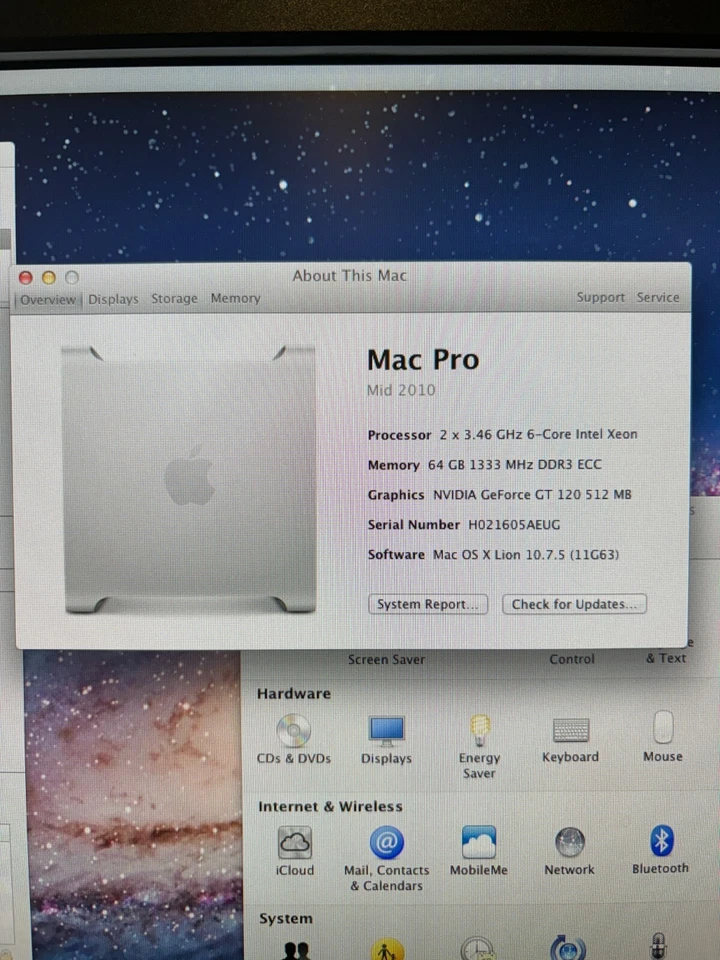Click the Mac Pro tower image
This screenshot has width=720, height=960.
point(190,479)
